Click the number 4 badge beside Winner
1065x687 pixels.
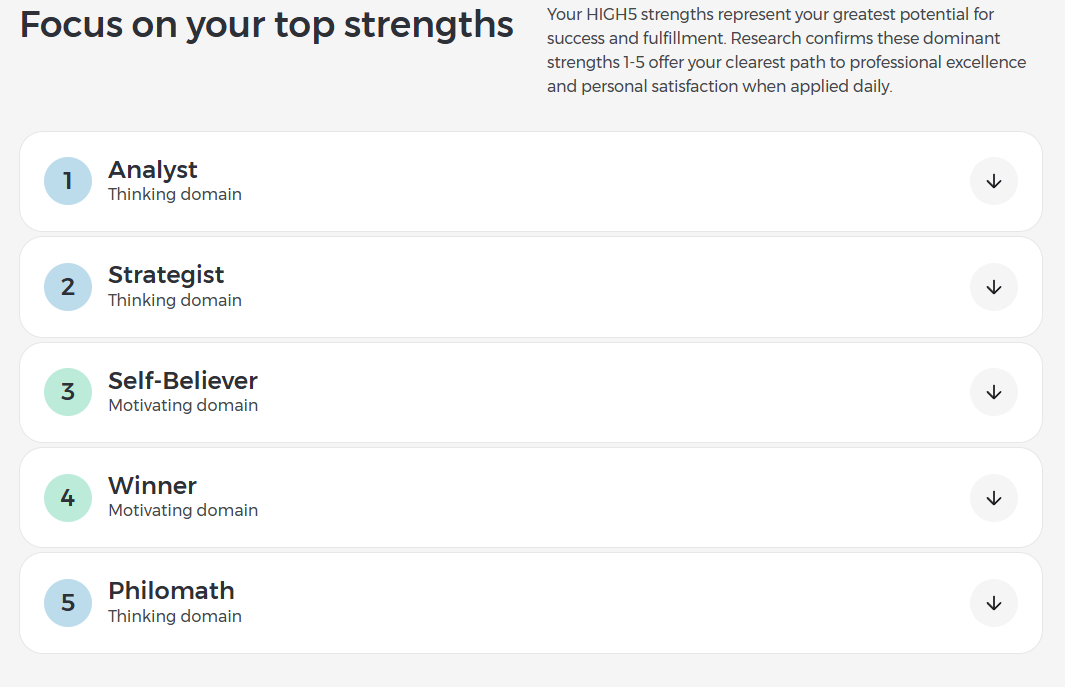67,497
